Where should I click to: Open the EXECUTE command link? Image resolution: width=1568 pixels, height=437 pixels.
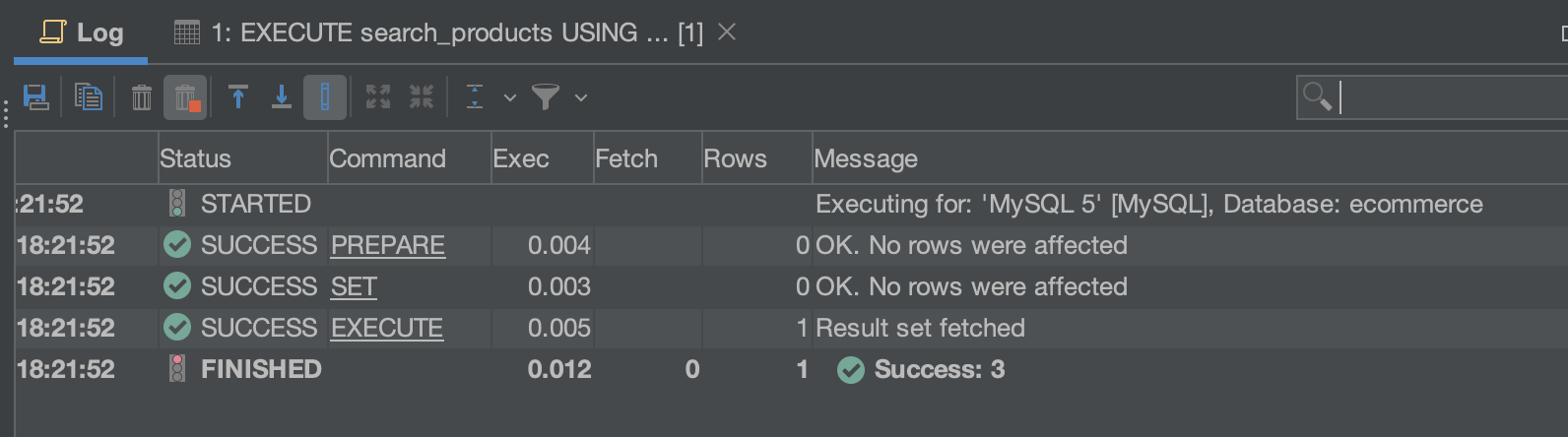[387, 328]
